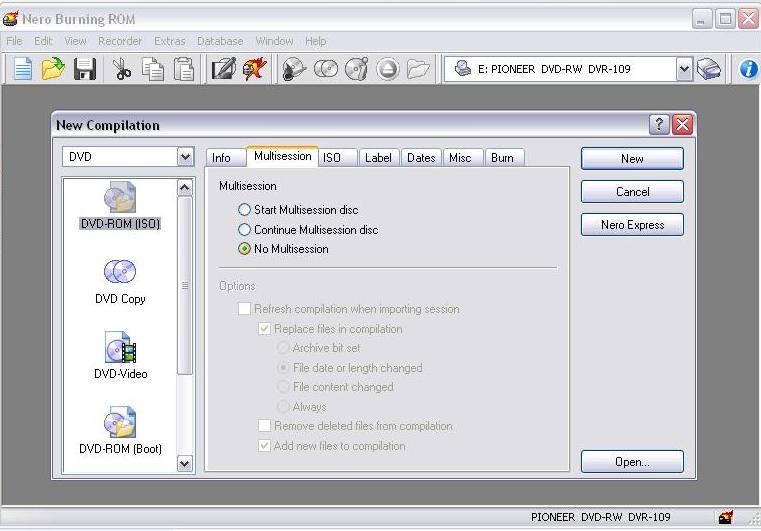Open the File menu
This screenshot has width=761, height=531.
14,41
